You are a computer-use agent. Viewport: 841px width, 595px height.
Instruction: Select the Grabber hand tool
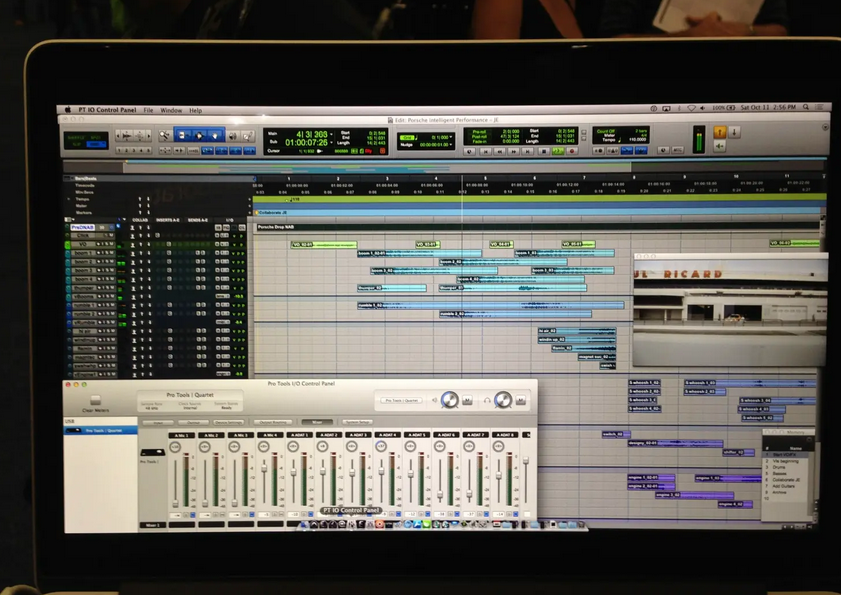tap(216, 135)
